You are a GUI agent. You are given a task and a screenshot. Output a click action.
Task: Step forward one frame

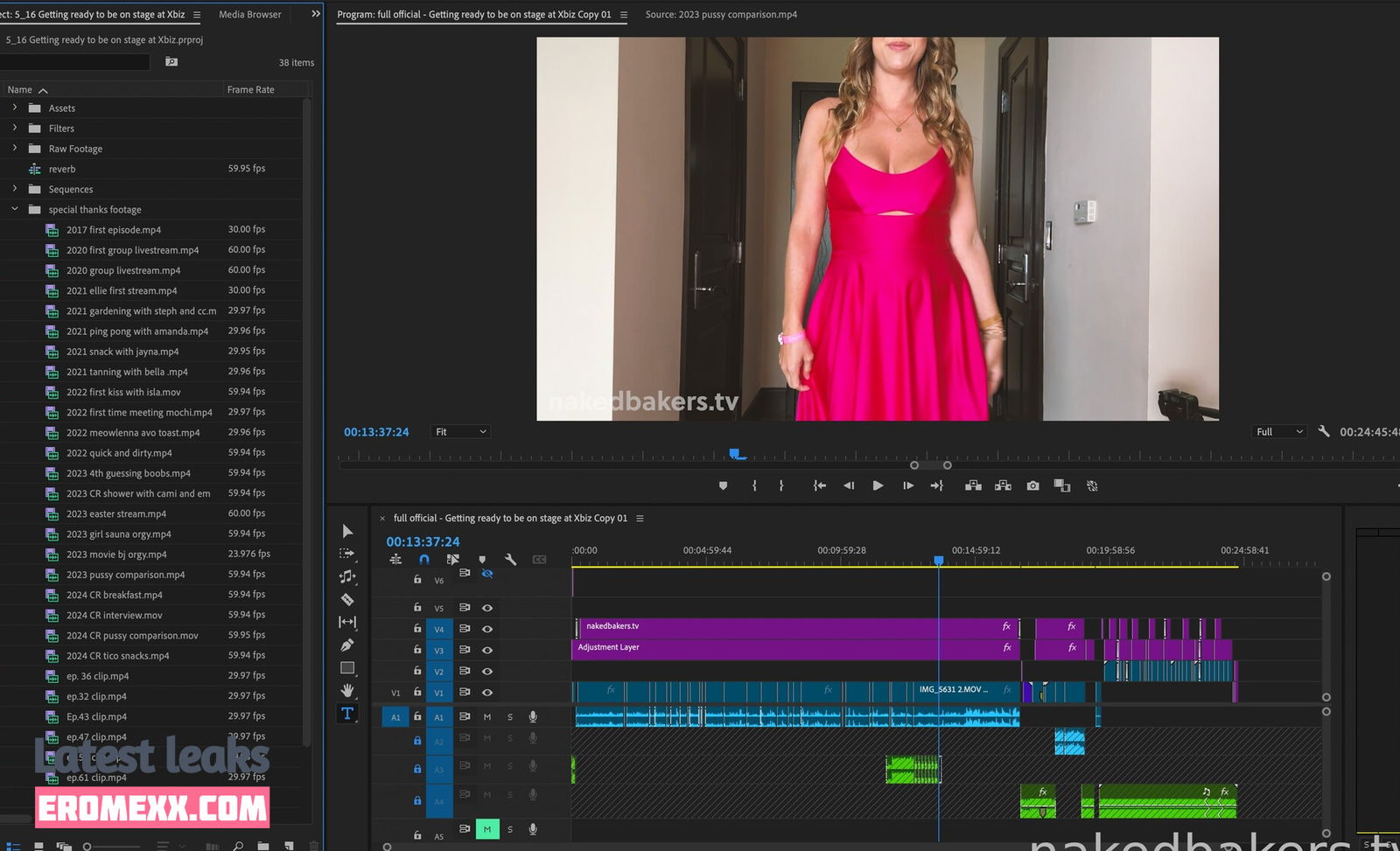(x=908, y=485)
